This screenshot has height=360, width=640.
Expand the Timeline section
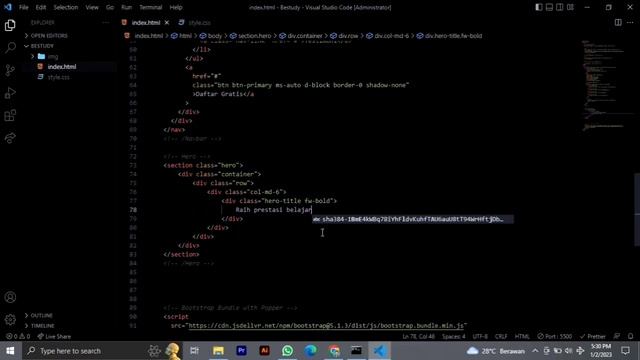click(42, 326)
